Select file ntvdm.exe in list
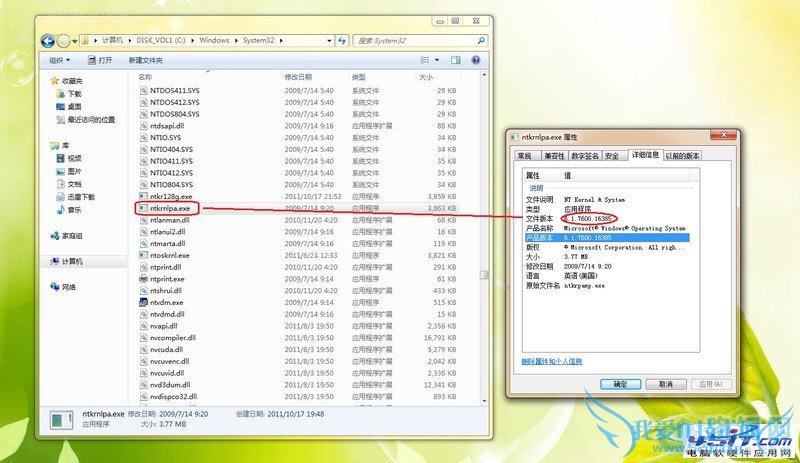Image resolution: width=800 pixels, height=463 pixels. coord(166,302)
